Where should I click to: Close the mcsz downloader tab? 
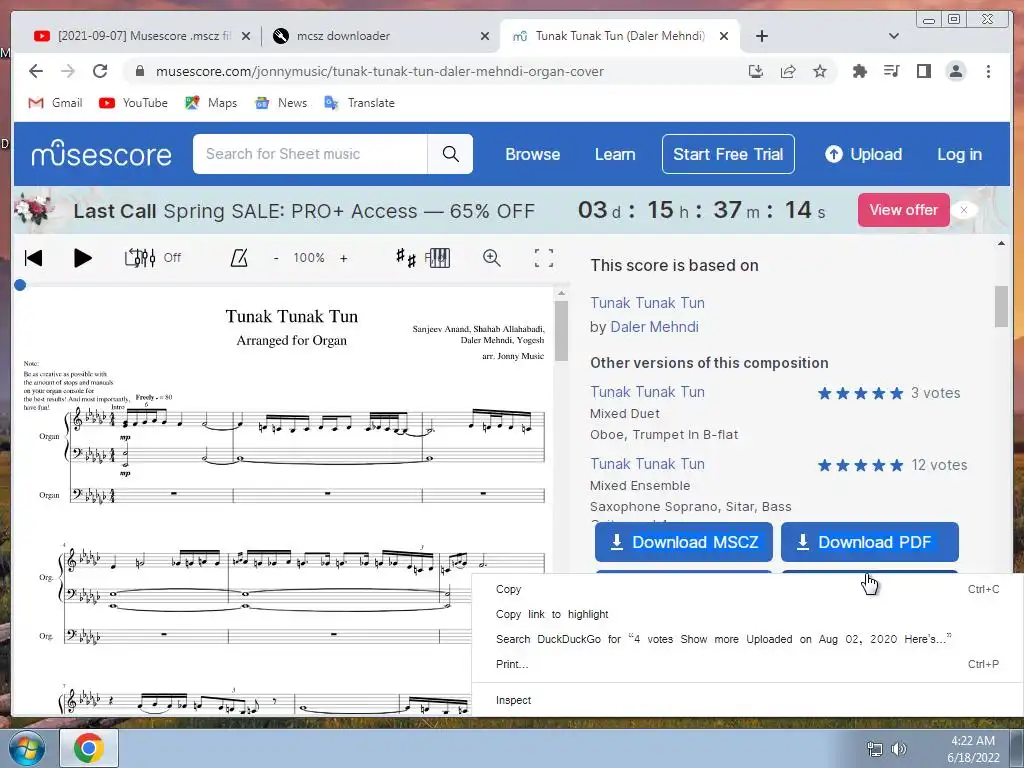[x=485, y=37]
